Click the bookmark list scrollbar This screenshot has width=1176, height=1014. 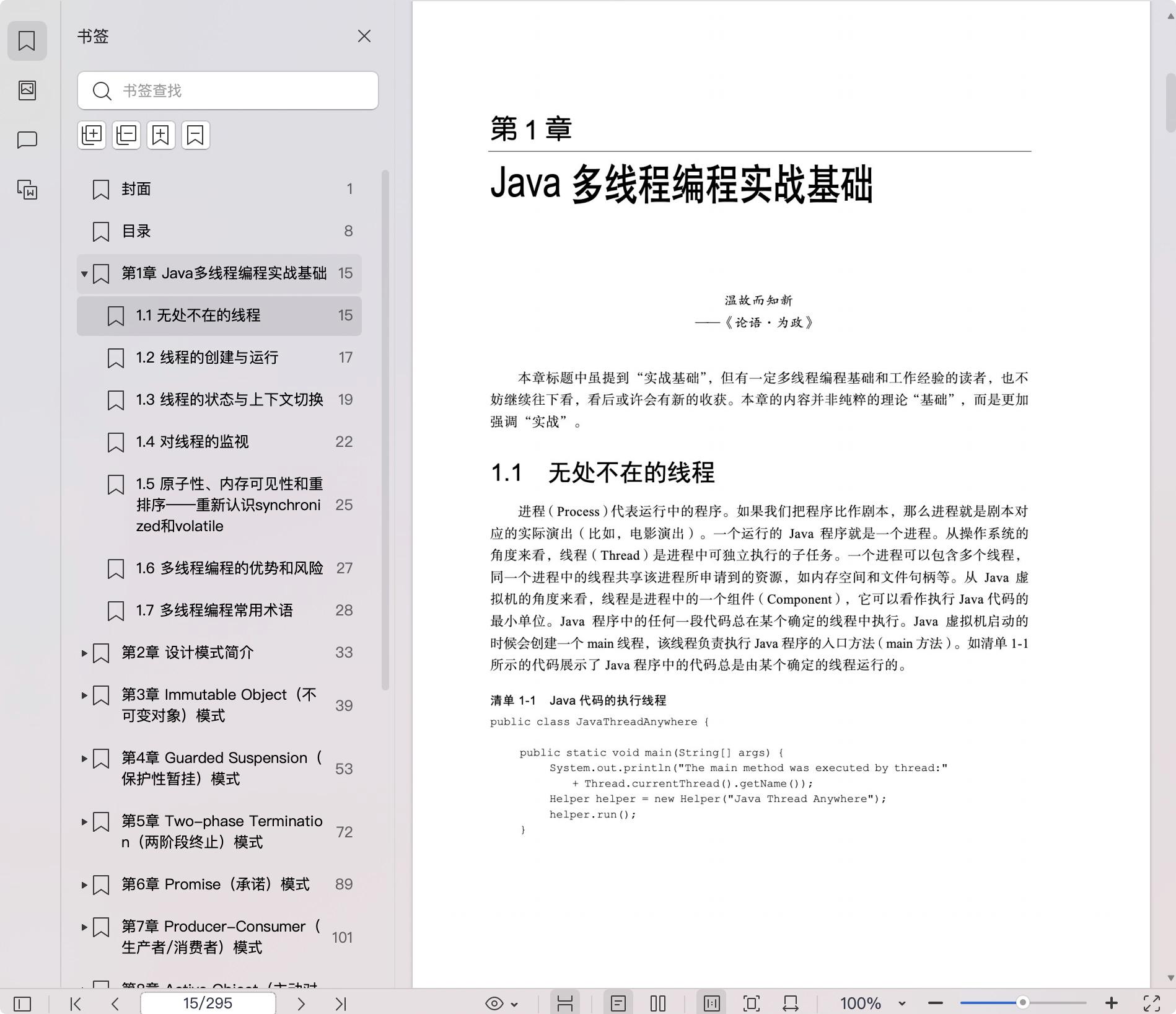click(385, 430)
